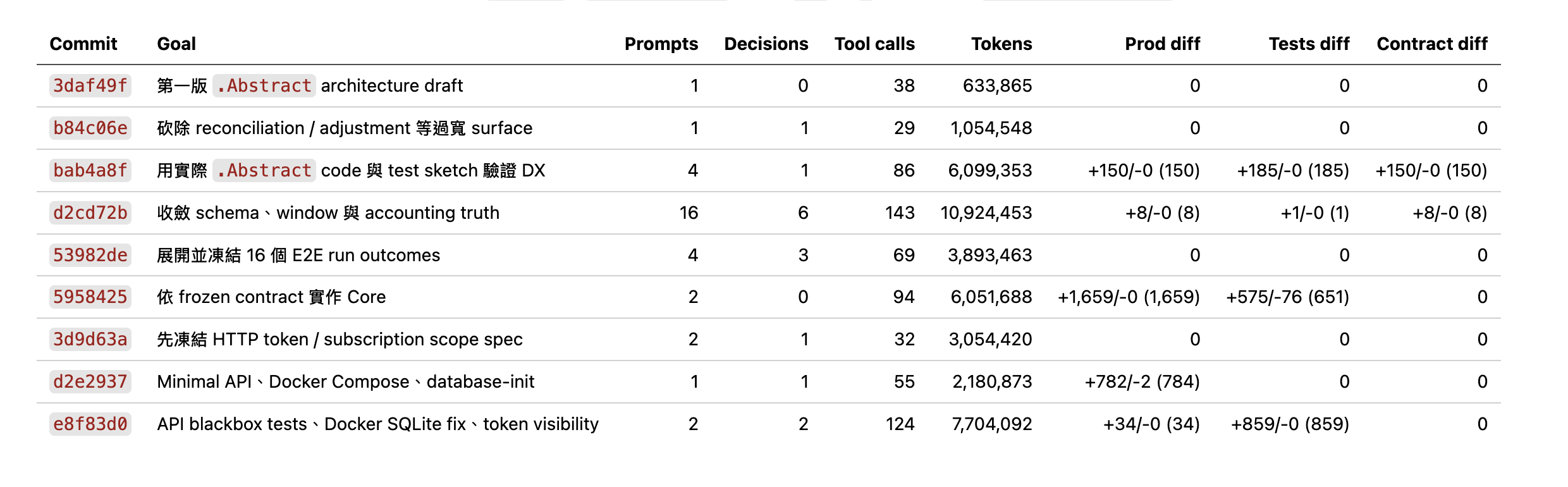This screenshot has height=487, width=1568.
Task: Click the Tokens column header
Action: coord(1001,44)
